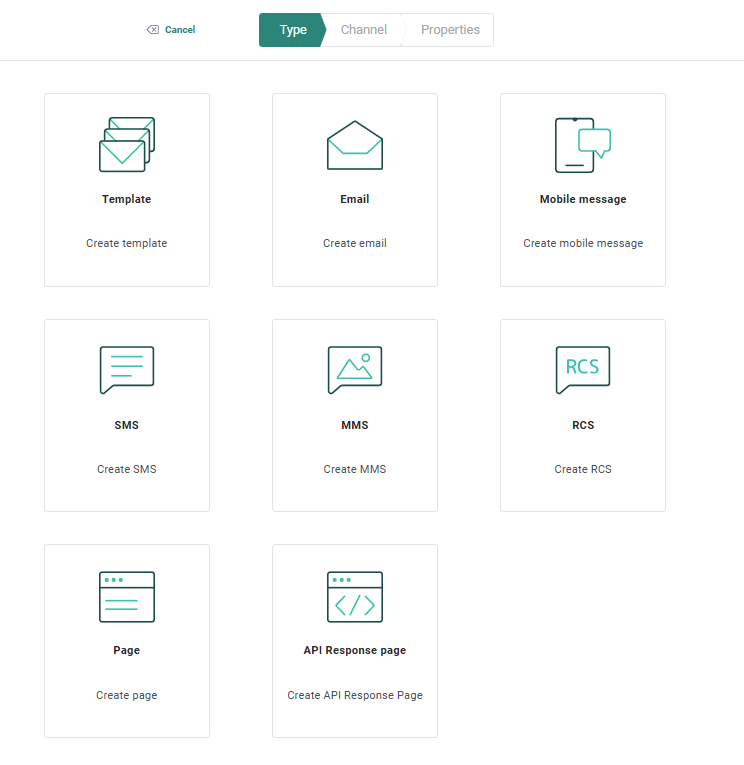Click the stacked envelopes Template icon
This screenshot has height=765, width=744.
click(127, 145)
